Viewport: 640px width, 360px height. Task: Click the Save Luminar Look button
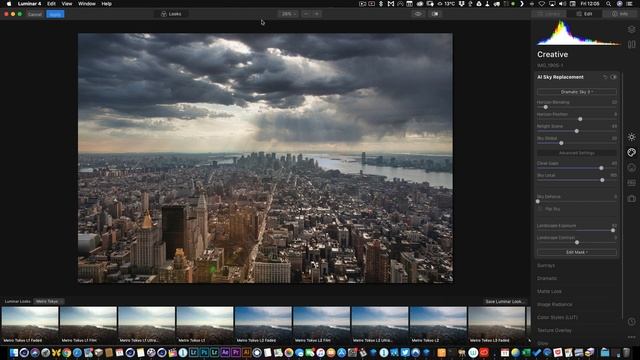[504, 302]
